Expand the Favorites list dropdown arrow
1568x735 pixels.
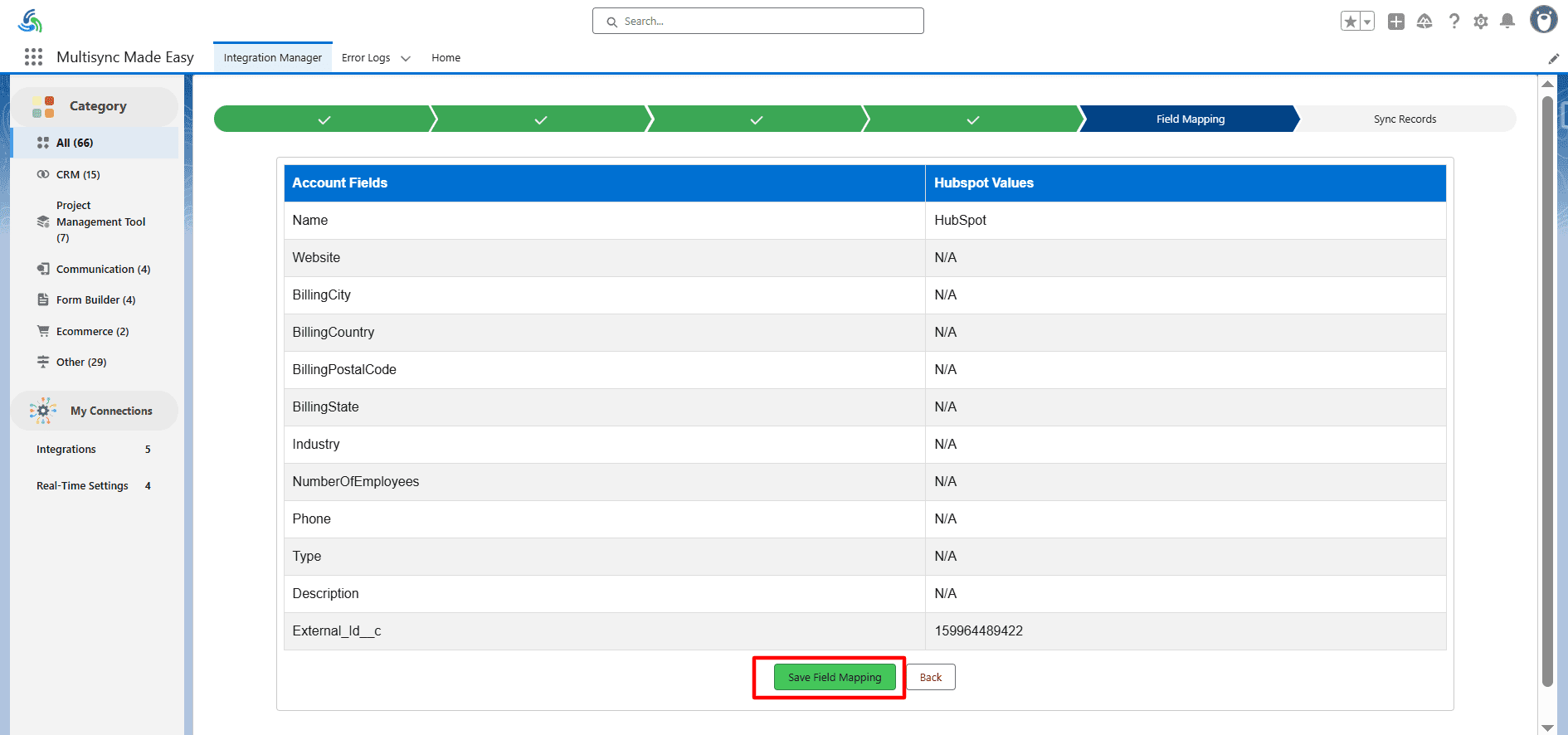[1367, 22]
